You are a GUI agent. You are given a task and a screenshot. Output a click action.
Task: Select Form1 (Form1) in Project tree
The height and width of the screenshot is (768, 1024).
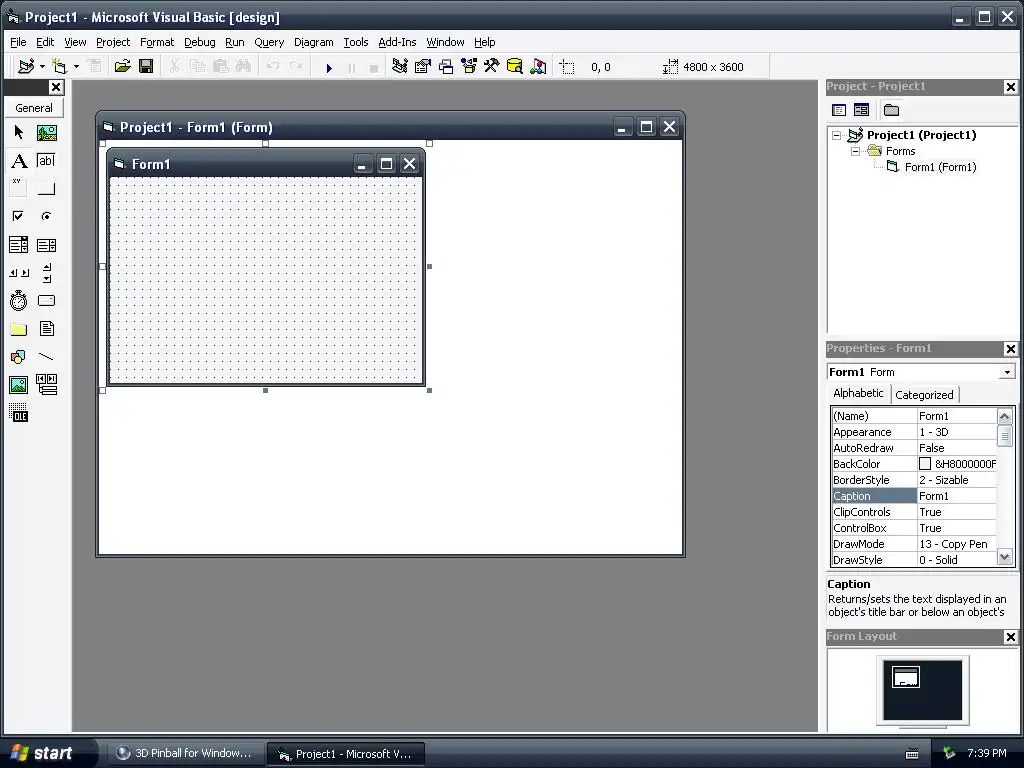[940, 167]
